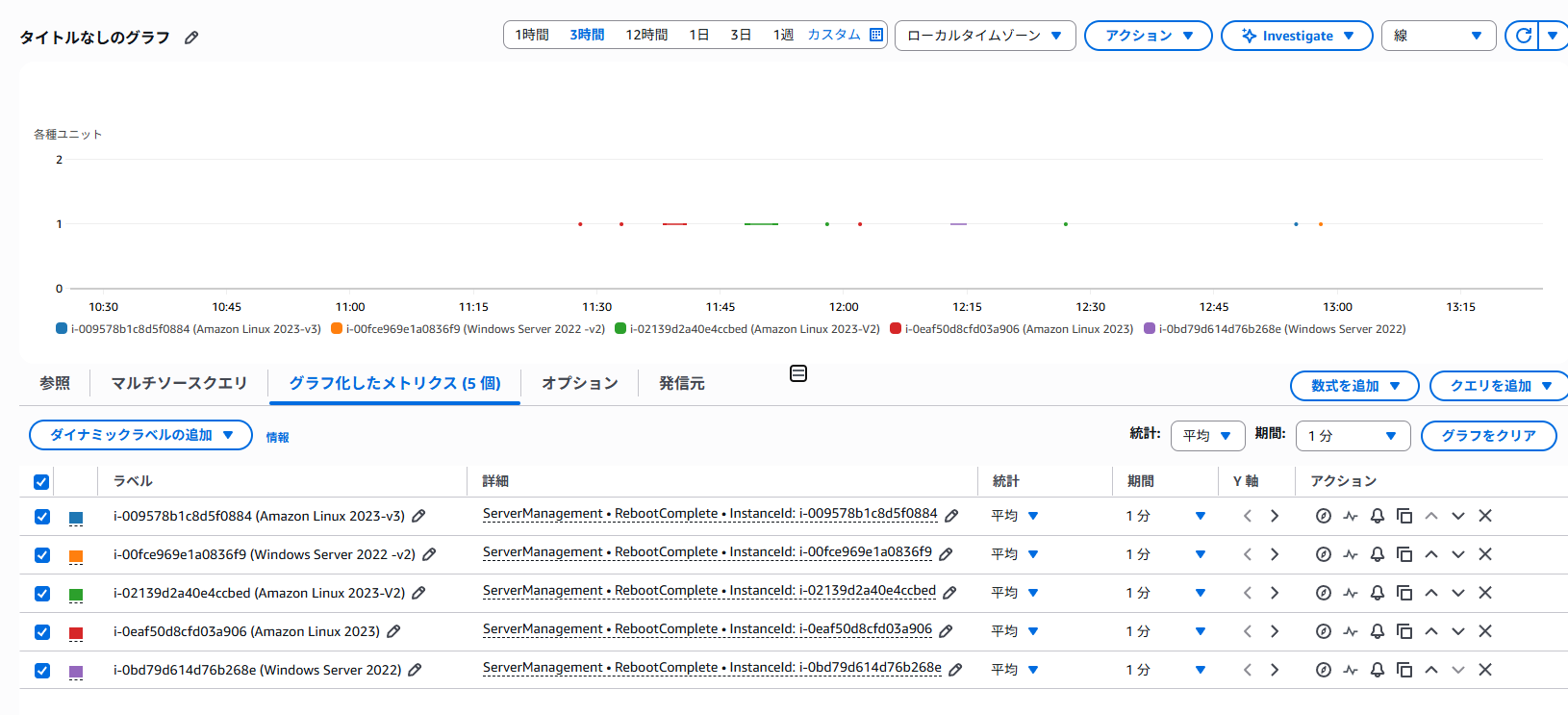Move i-0bd79d614d76b268e row up arrow
Screen dimensions: 1568x715
[x=1431, y=670]
